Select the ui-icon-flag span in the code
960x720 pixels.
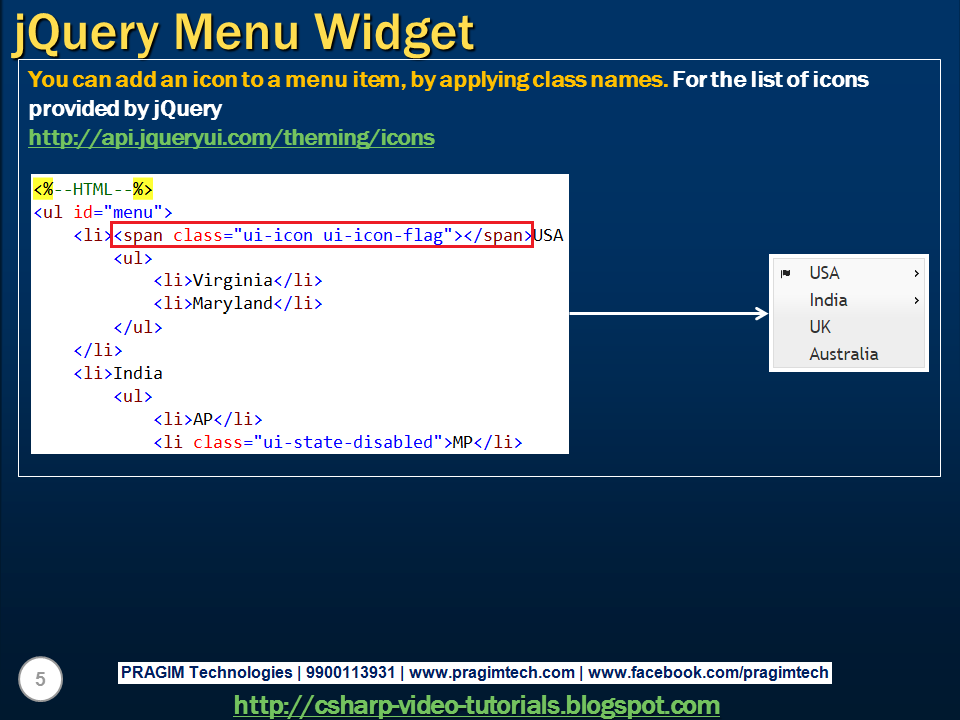320,235
